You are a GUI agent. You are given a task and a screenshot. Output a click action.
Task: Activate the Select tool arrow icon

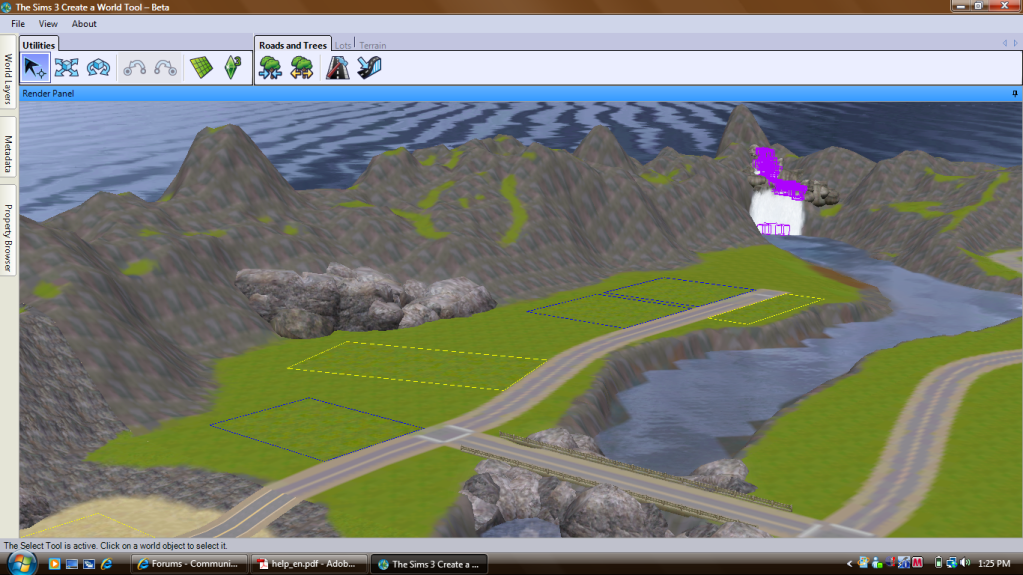35,68
